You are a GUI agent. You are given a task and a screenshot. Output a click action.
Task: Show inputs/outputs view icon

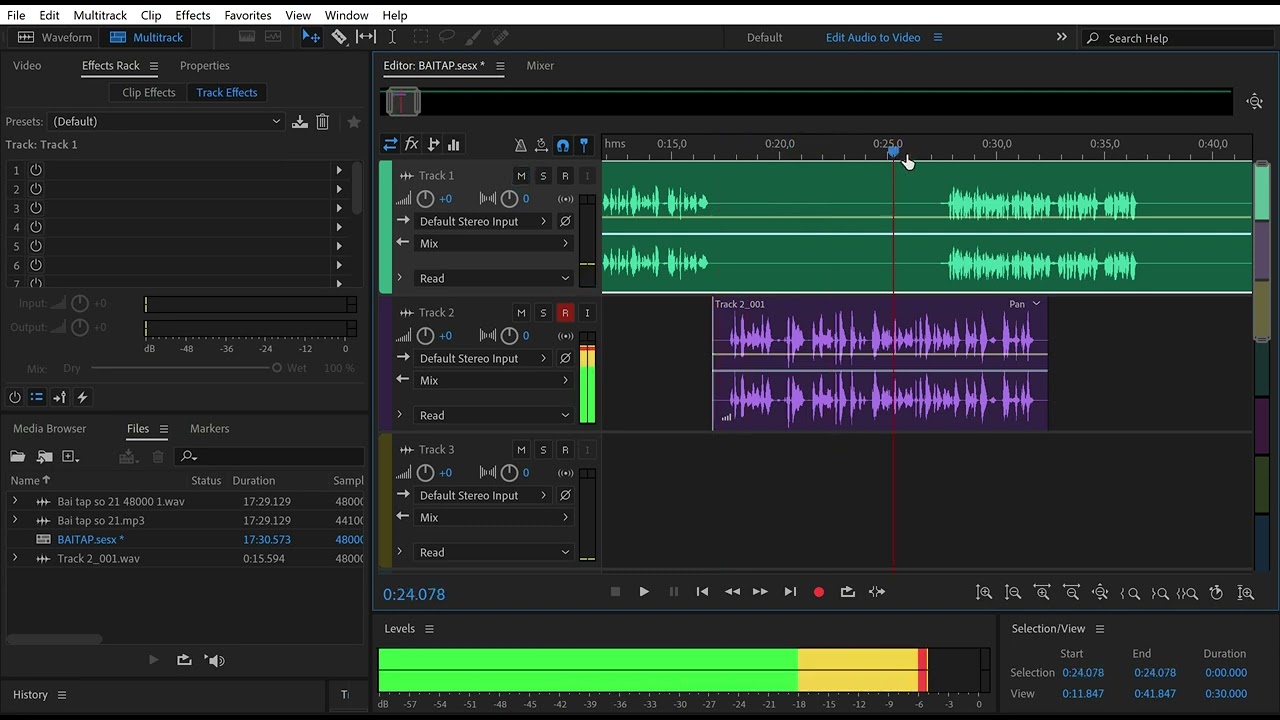pos(390,145)
